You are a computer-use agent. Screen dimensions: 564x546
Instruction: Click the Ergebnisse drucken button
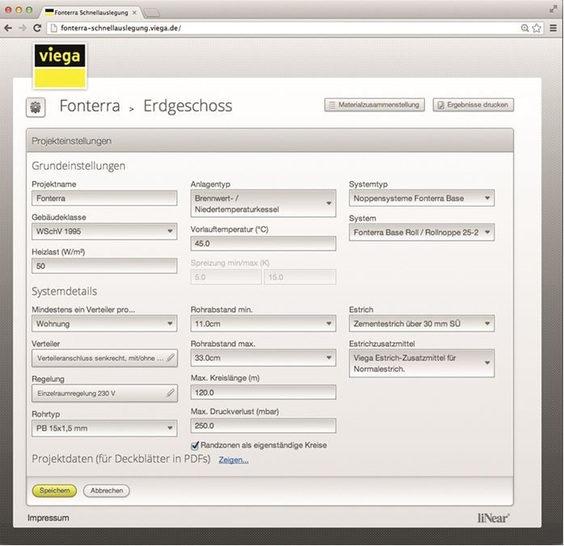(473, 105)
